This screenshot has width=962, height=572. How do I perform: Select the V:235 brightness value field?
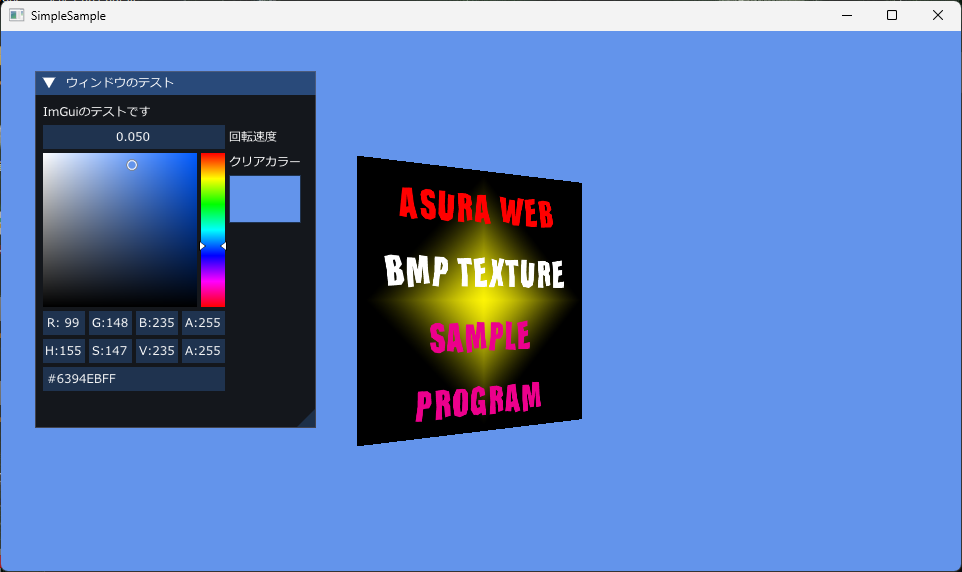[157, 351]
